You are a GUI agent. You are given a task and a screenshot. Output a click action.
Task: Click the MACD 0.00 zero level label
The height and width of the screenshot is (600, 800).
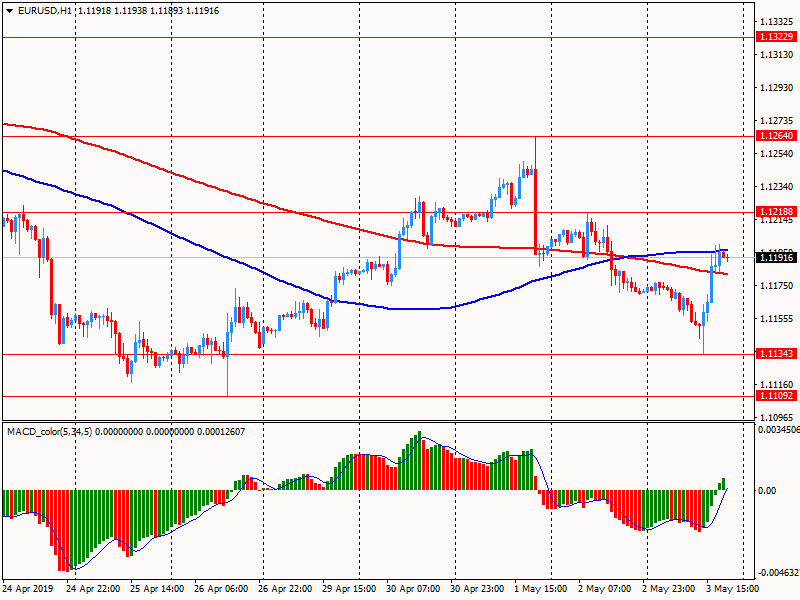point(767,490)
